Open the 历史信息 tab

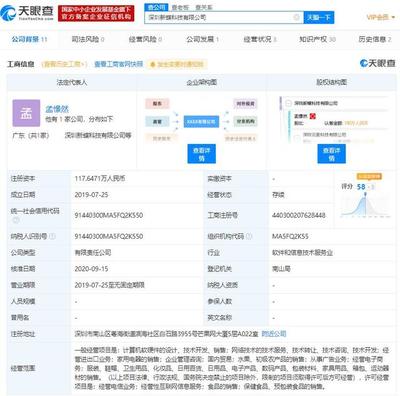(375, 39)
